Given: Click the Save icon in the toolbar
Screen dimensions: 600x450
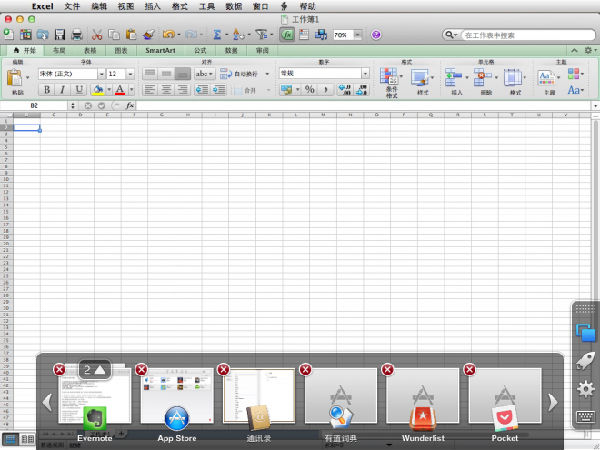Looking at the screenshot, I should click(58, 35).
